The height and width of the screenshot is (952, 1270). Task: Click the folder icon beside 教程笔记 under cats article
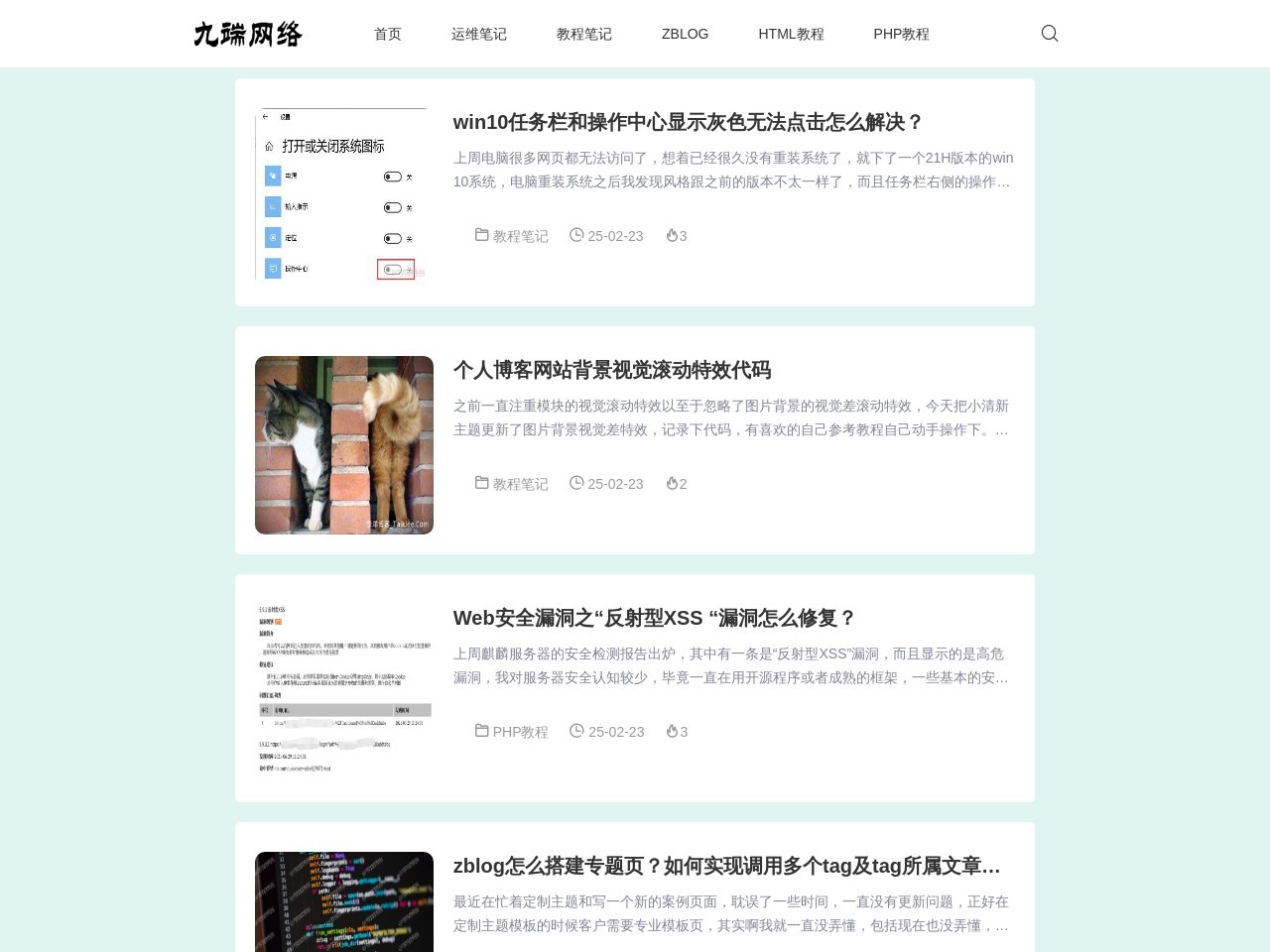click(481, 484)
